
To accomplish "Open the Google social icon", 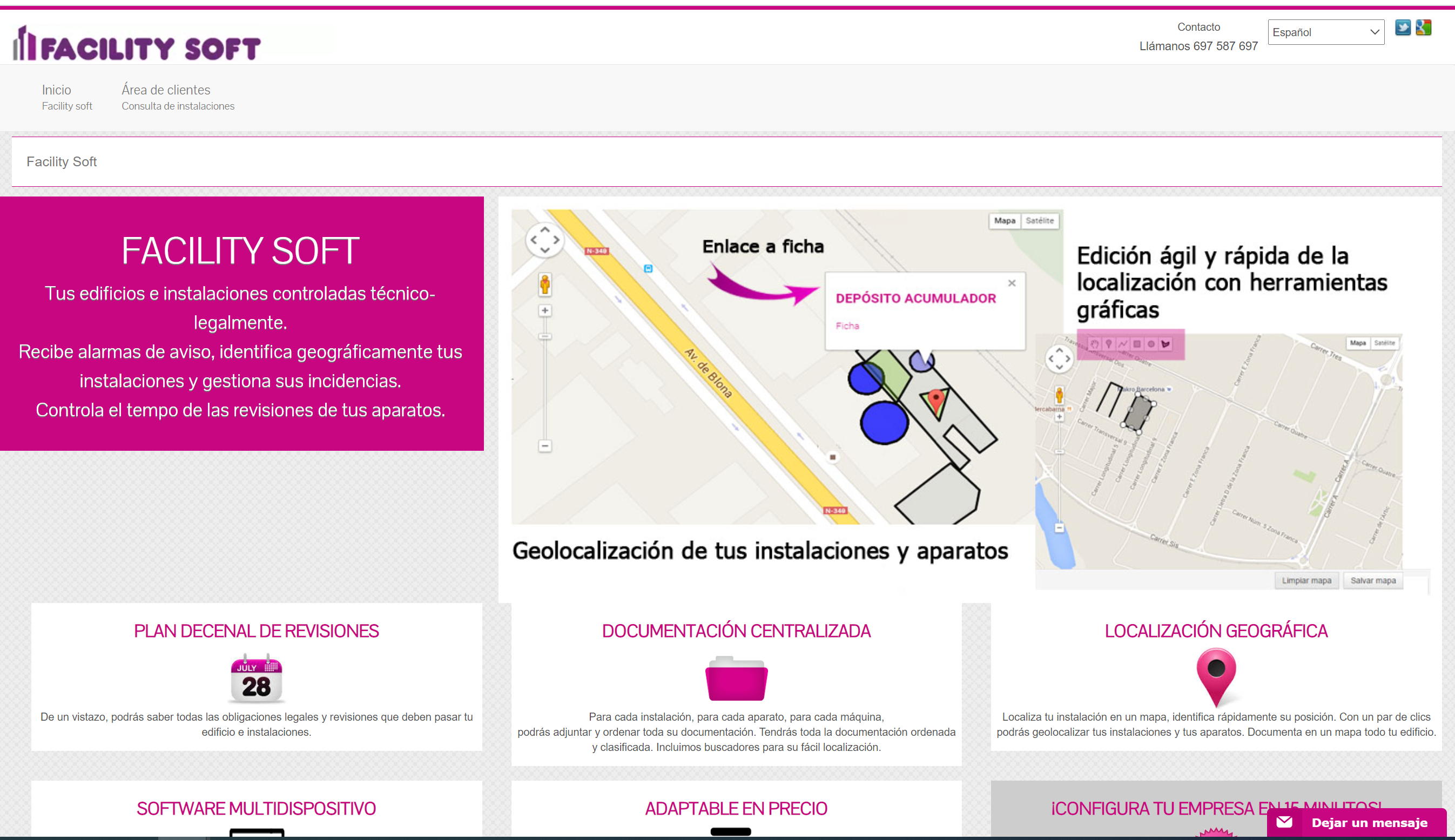I will [1423, 27].
